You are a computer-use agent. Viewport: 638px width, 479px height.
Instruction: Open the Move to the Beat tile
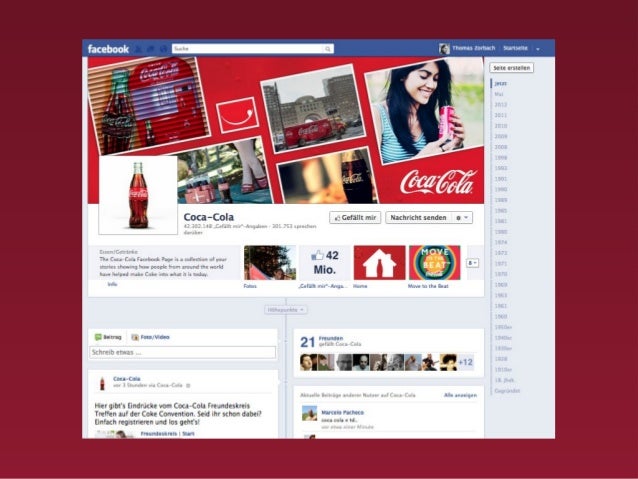[435, 262]
